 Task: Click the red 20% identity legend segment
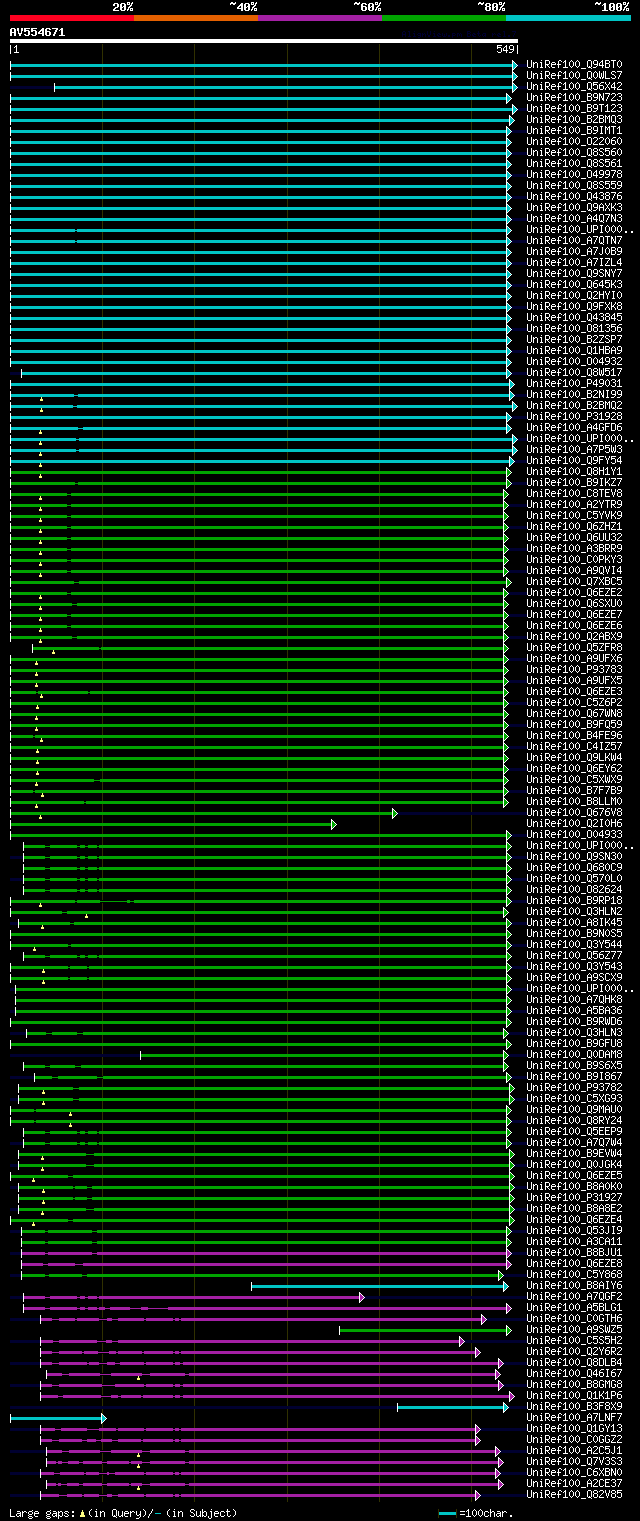pos(72,17)
